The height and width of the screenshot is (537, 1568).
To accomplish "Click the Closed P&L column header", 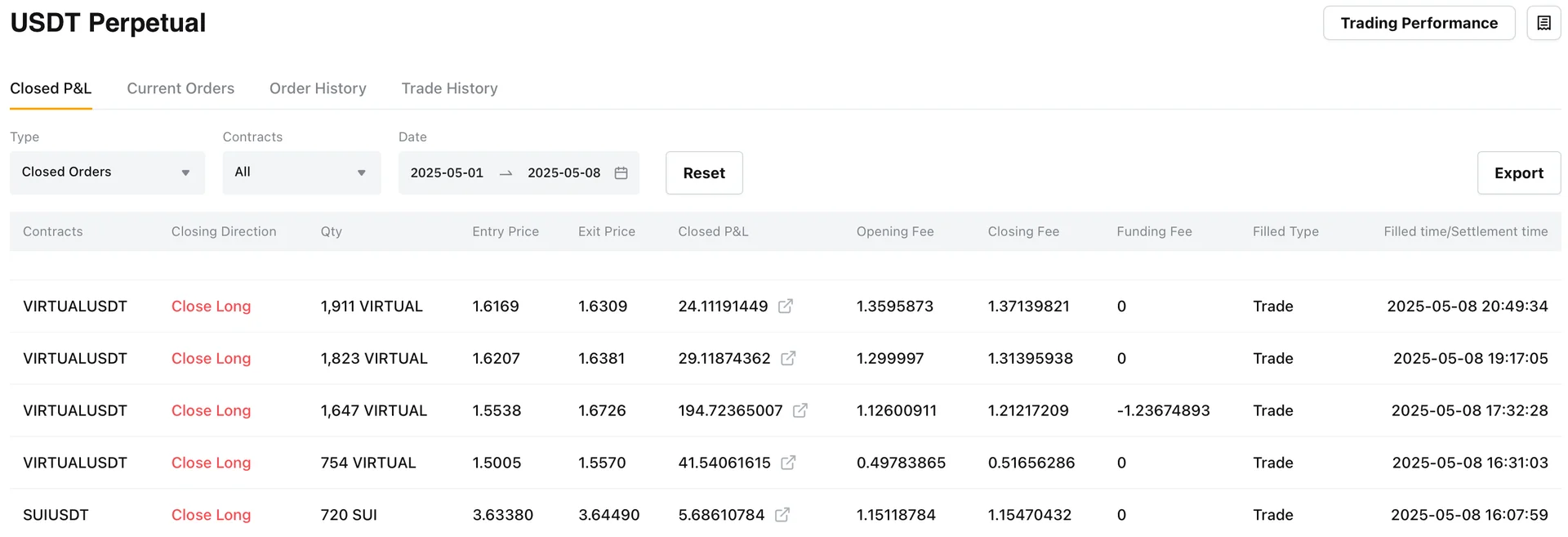I will (x=713, y=231).
